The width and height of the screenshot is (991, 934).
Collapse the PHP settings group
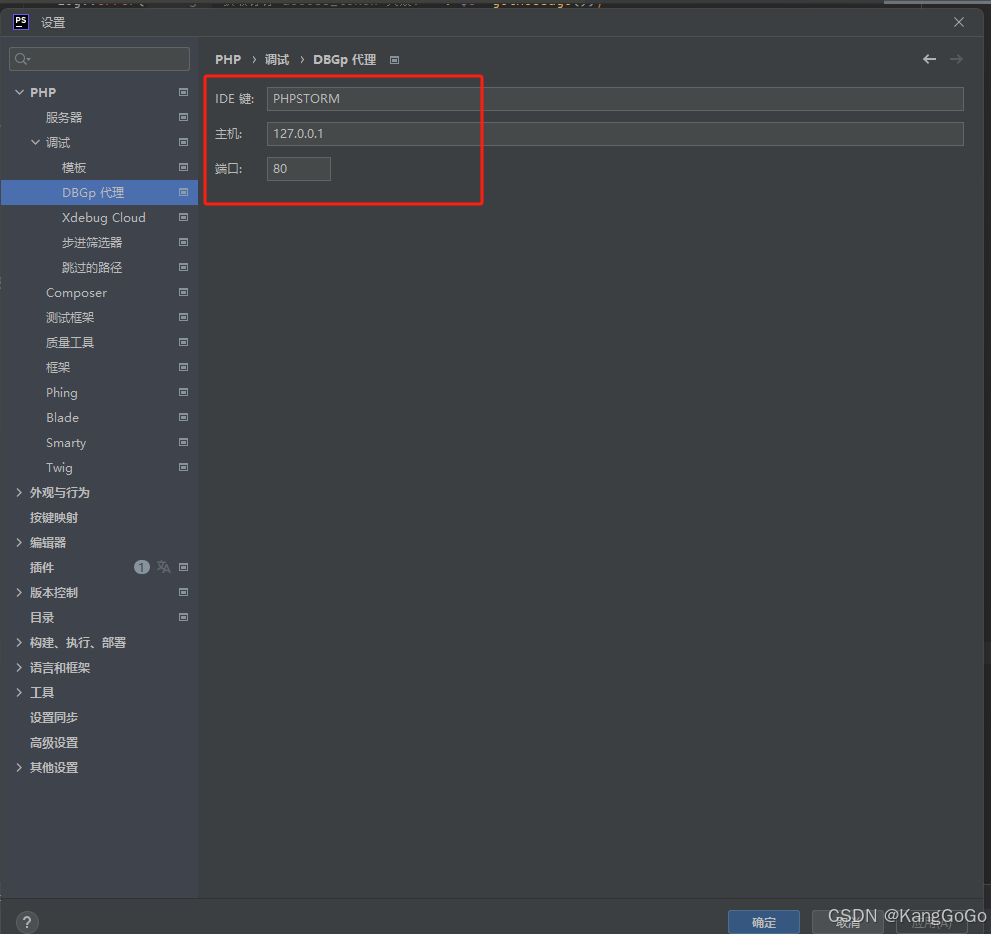[20, 92]
